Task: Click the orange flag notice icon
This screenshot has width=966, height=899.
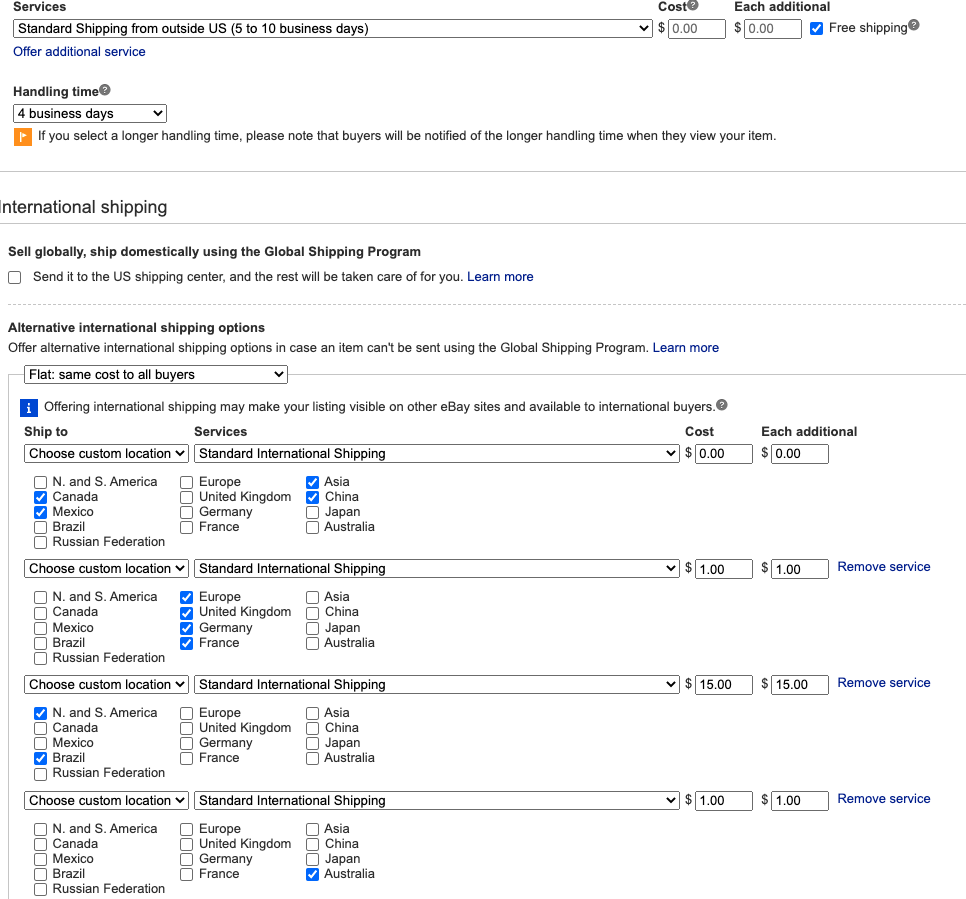Action: pyautogui.click(x=22, y=137)
